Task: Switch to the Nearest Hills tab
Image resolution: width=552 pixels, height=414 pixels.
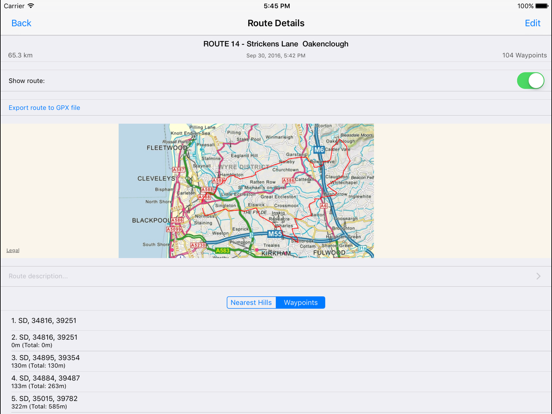Action: pos(251,302)
